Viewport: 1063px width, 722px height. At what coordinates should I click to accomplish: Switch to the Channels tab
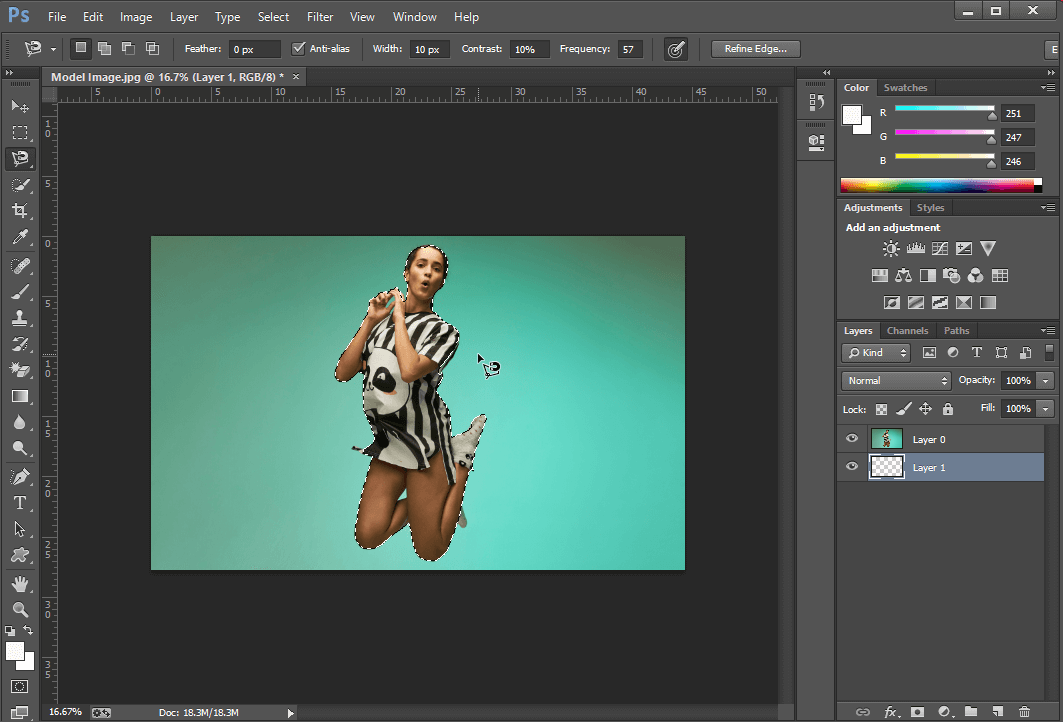coord(907,331)
